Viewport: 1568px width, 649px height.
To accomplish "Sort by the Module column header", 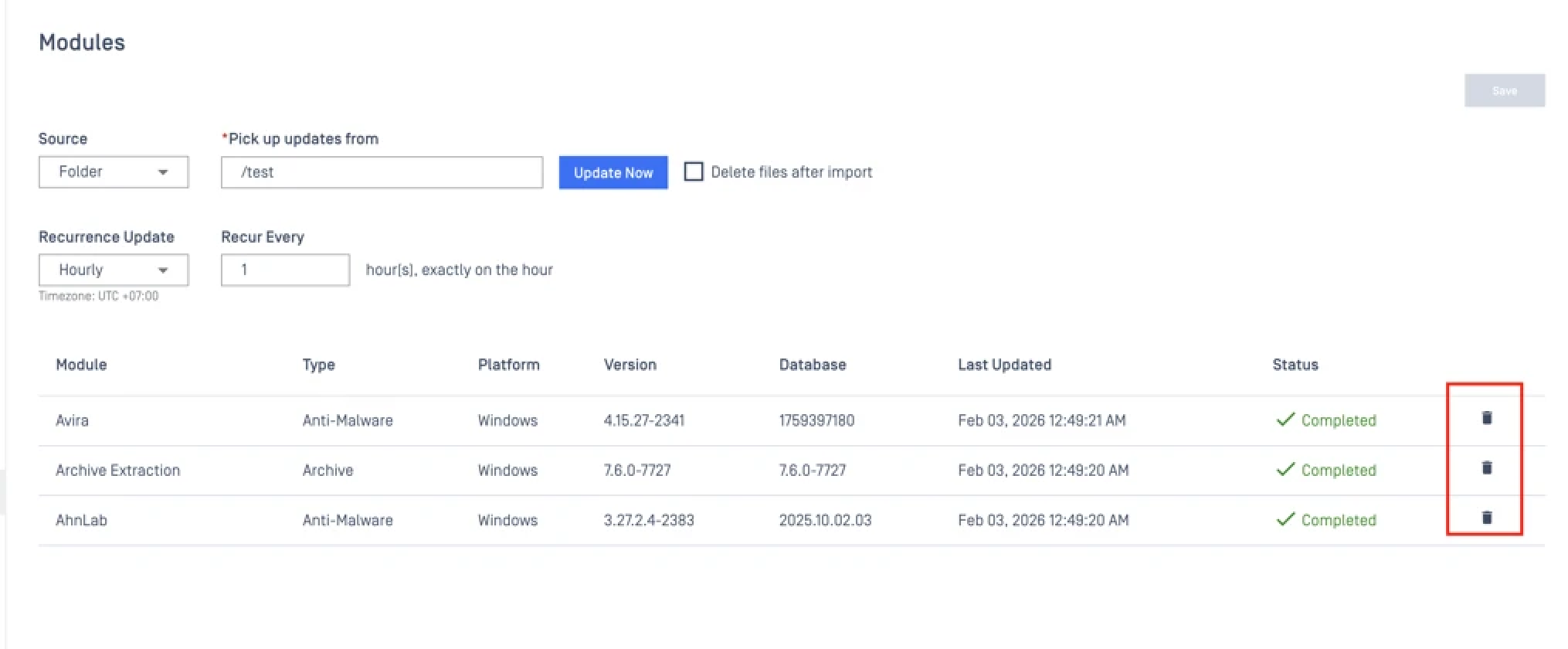I will tap(81, 365).
